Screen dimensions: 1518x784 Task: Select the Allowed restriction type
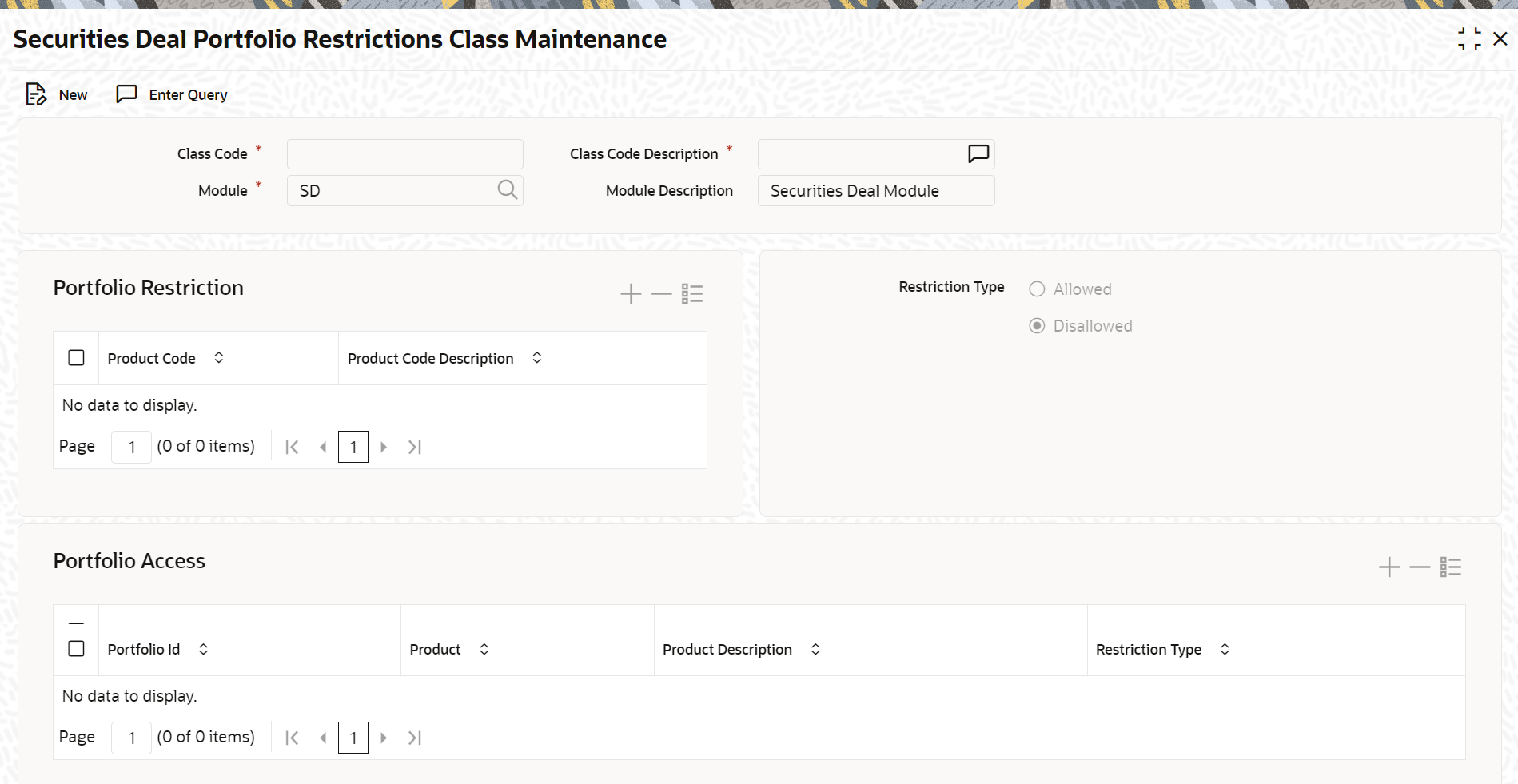pyautogui.click(x=1037, y=289)
